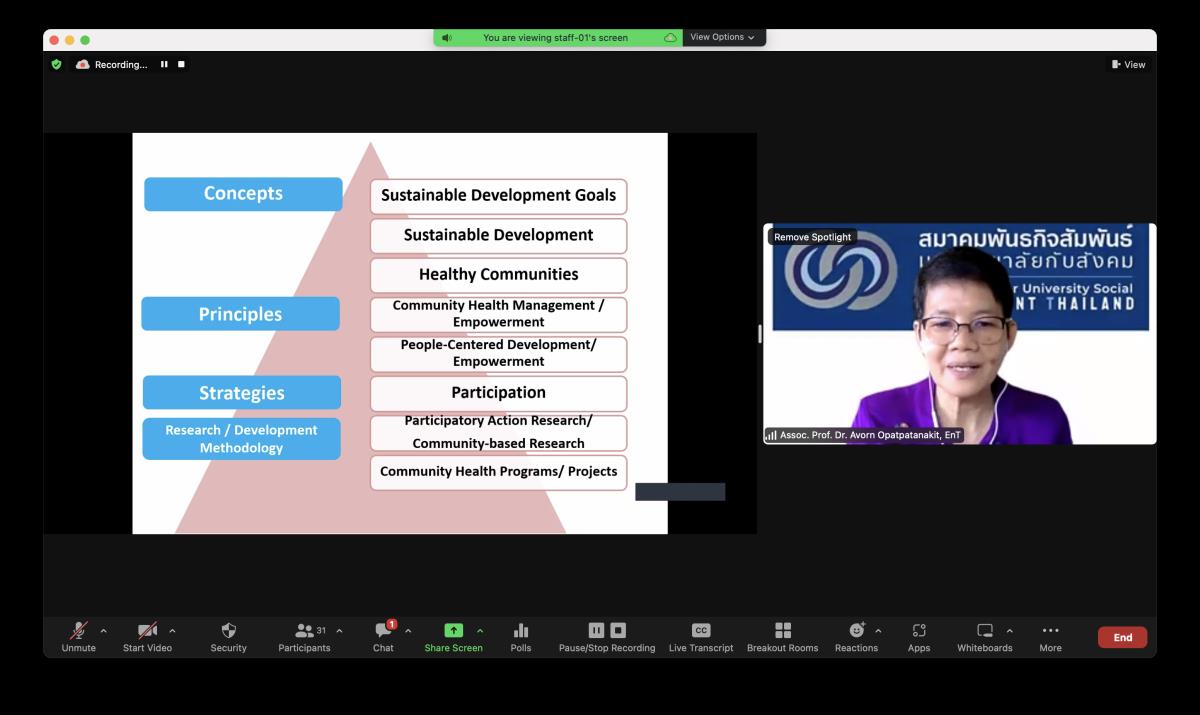1200x715 pixels.
Task: Click the cloud icon in share banner
Action: [x=670, y=38]
